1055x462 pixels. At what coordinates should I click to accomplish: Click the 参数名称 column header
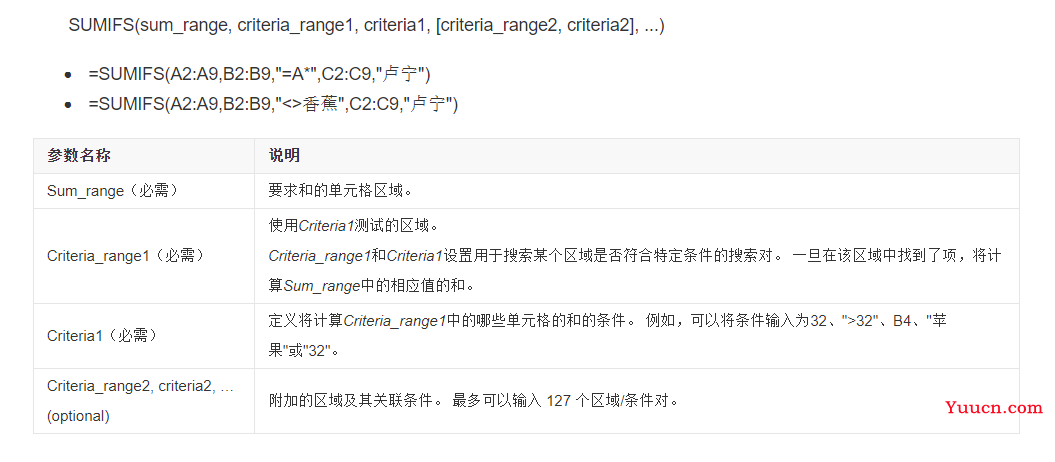coord(79,156)
